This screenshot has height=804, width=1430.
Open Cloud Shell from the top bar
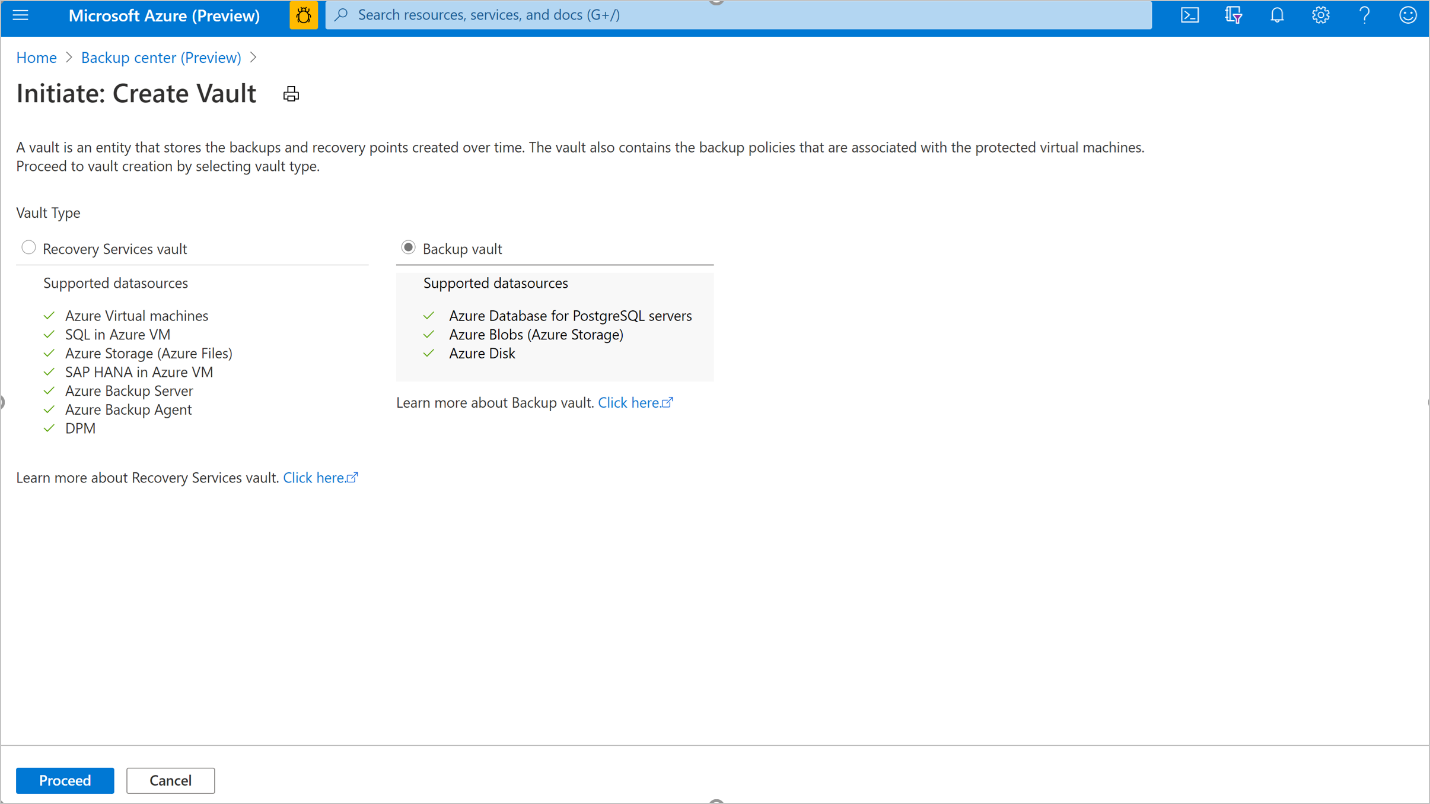[1190, 15]
